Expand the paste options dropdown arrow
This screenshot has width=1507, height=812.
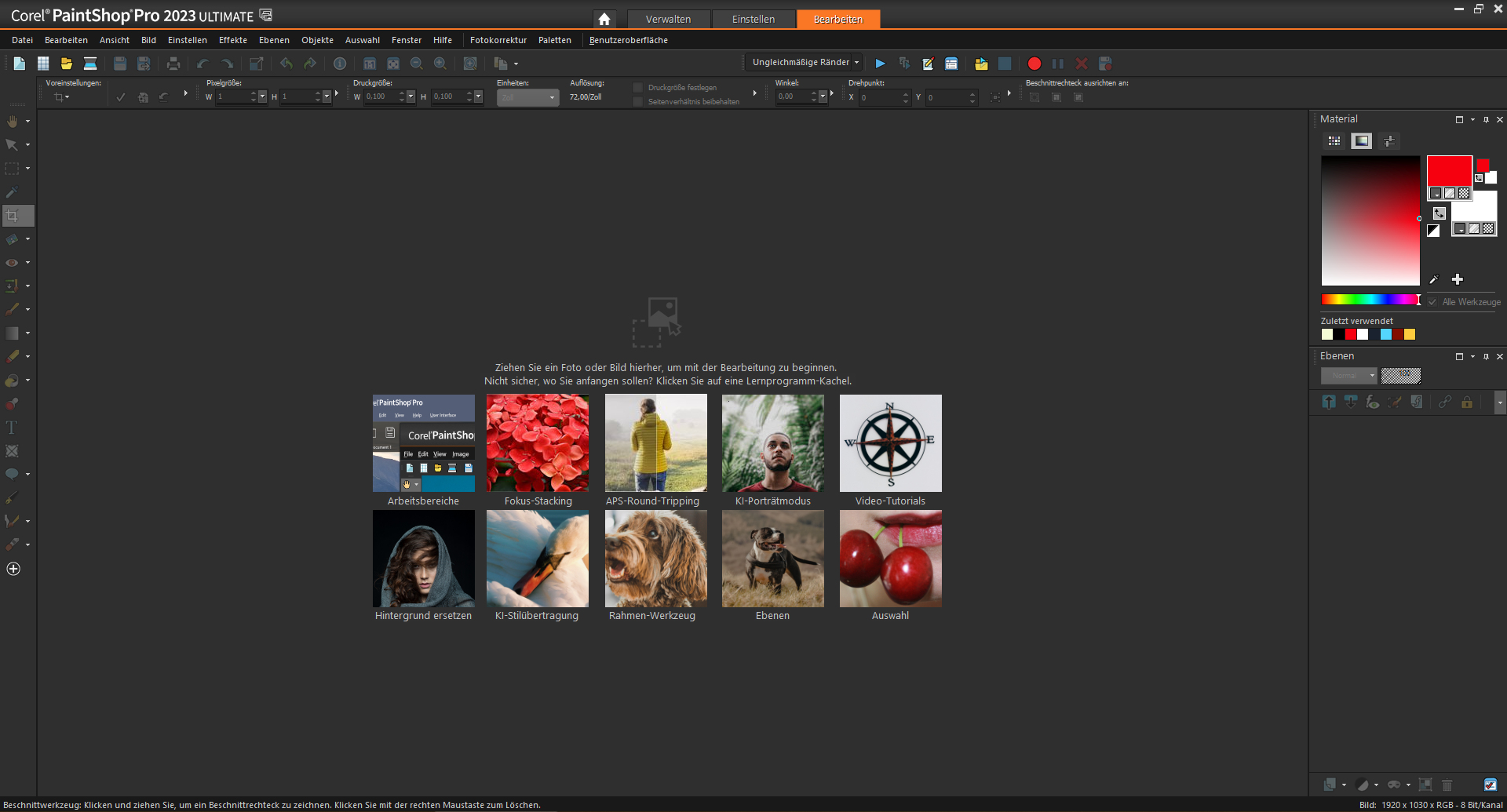tap(516, 64)
